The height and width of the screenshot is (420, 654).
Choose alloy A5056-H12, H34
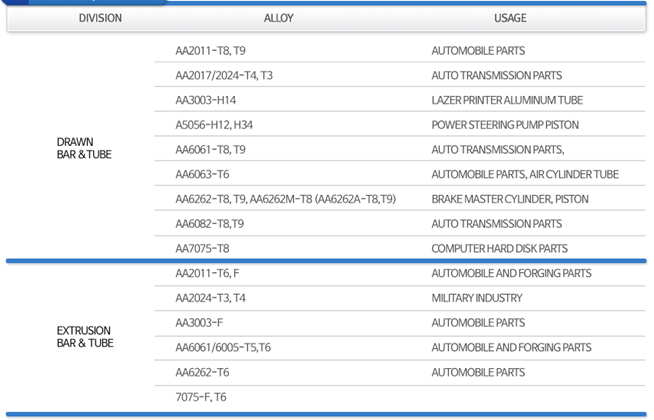(214, 125)
